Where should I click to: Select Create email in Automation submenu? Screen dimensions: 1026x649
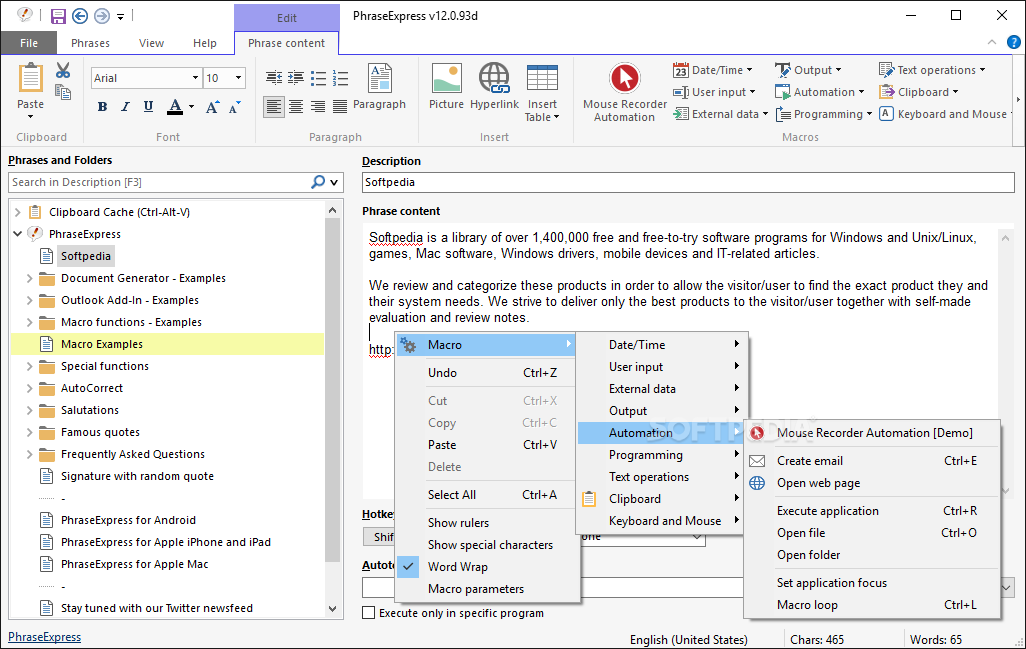tap(872, 461)
